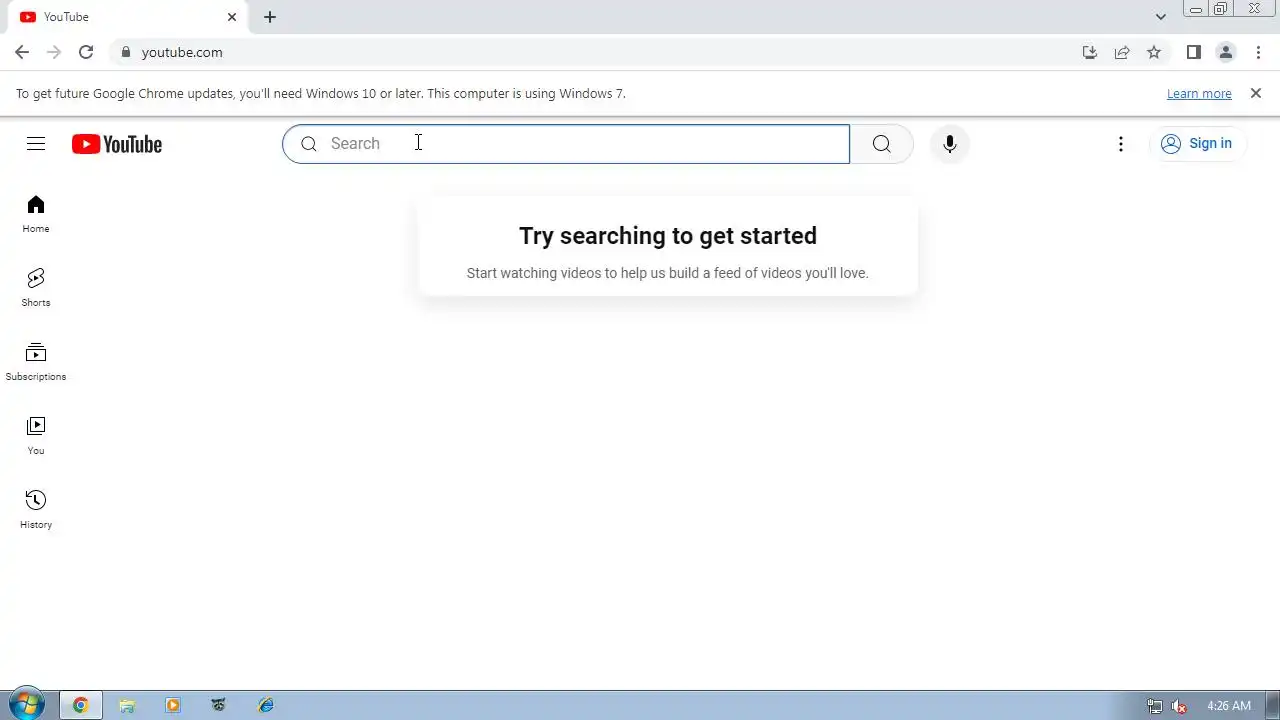Click the Sign in button

[1197, 143]
